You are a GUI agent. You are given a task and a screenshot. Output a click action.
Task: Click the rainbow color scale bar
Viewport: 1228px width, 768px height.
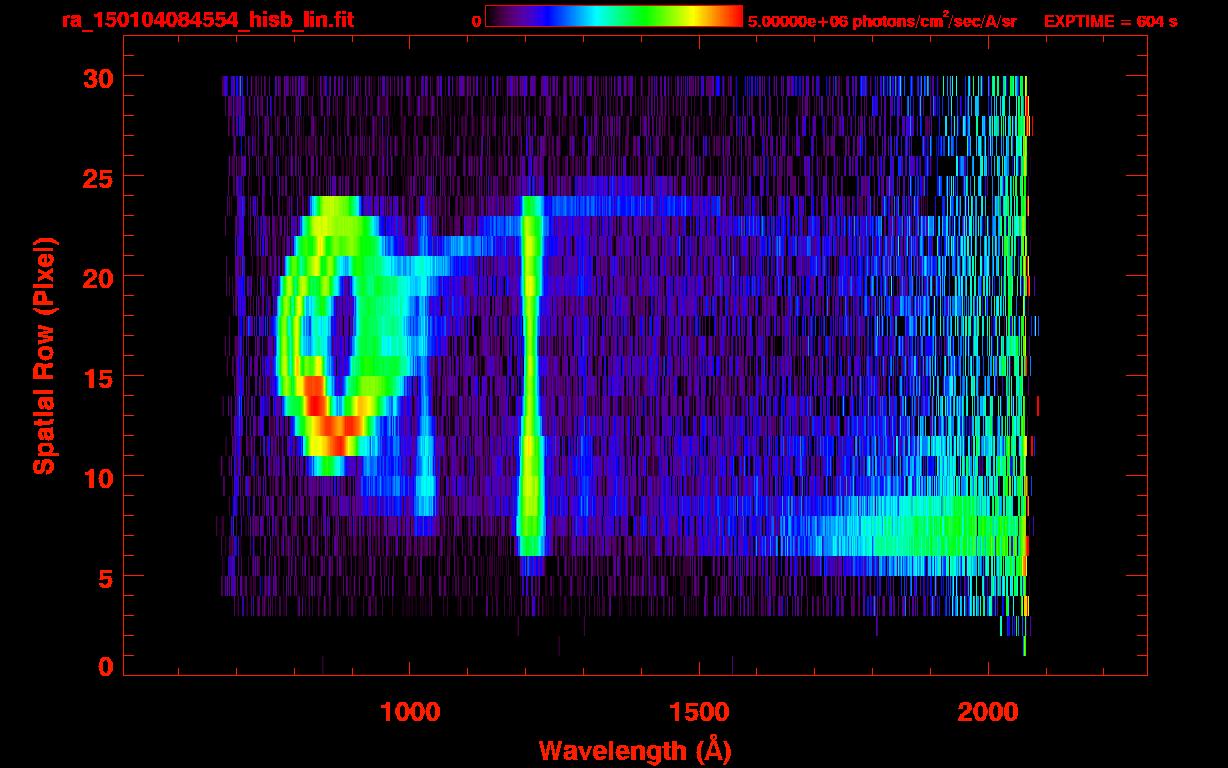(x=614, y=16)
